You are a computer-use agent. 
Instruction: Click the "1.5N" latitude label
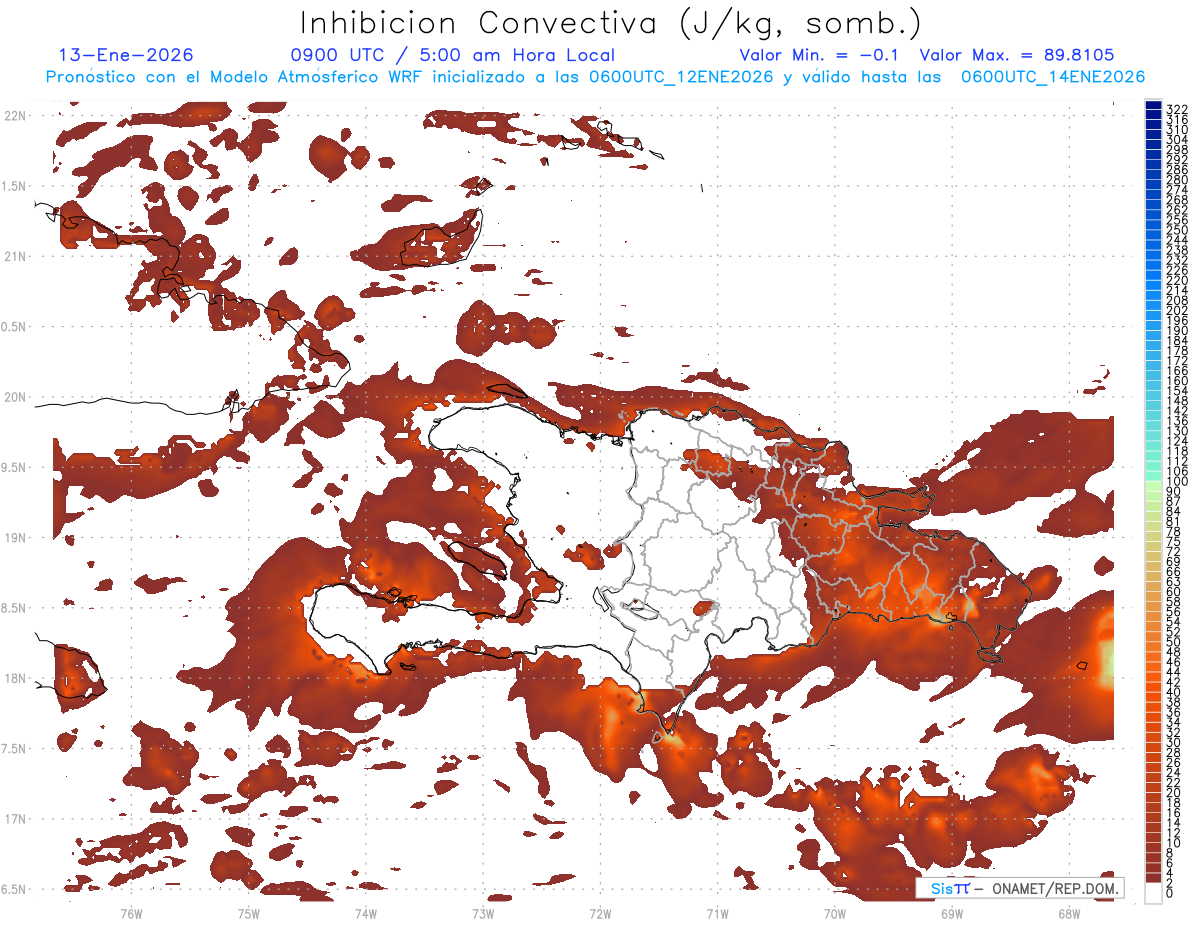click(x=14, y=186)
